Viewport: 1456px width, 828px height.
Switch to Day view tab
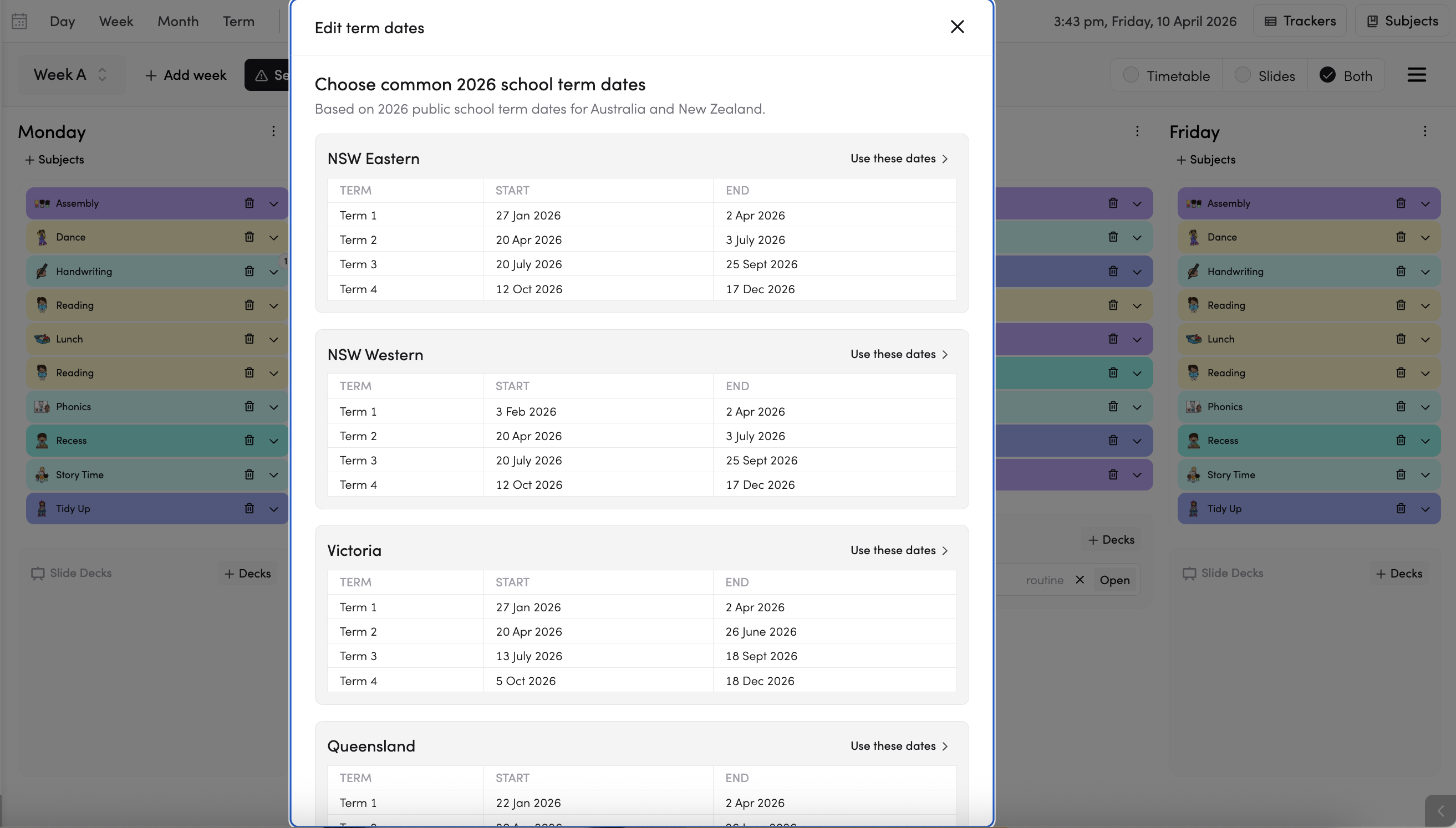(62, 21)
